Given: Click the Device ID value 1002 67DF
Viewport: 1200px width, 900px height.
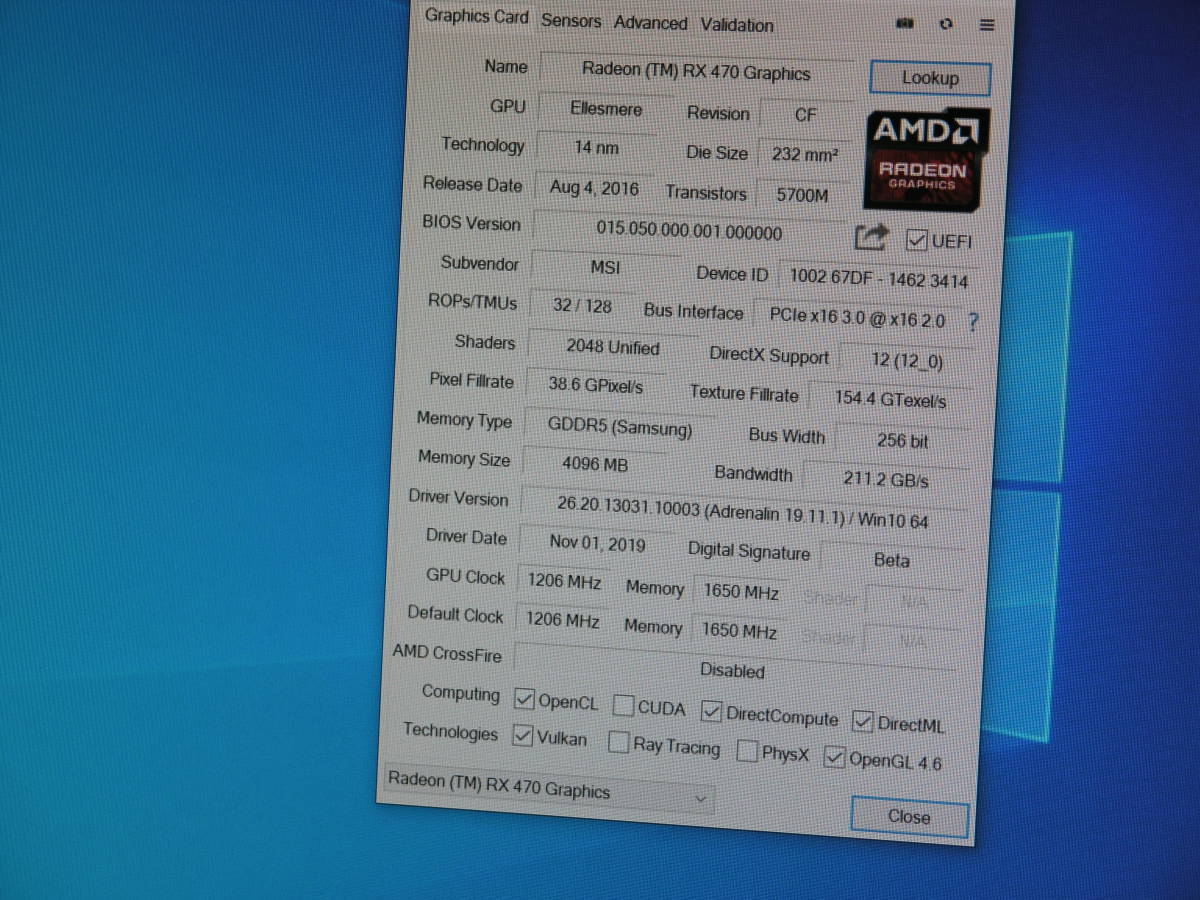Looking at the screenshot, I should 879,279.
